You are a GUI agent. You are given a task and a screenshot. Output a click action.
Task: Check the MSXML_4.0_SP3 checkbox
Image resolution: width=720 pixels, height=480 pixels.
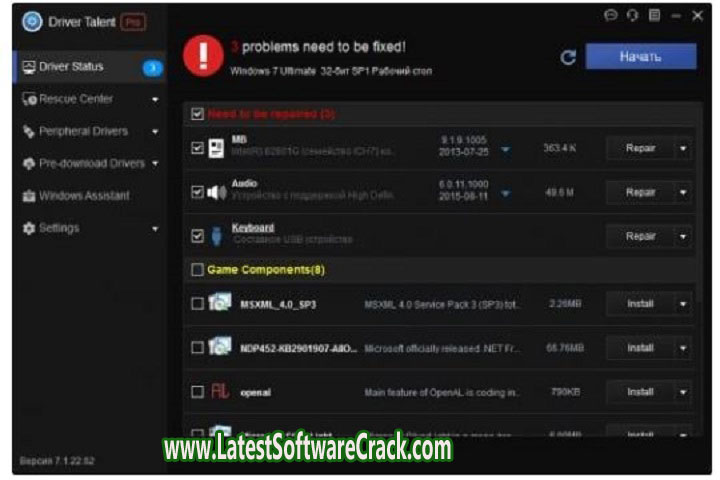click(197, 304)
